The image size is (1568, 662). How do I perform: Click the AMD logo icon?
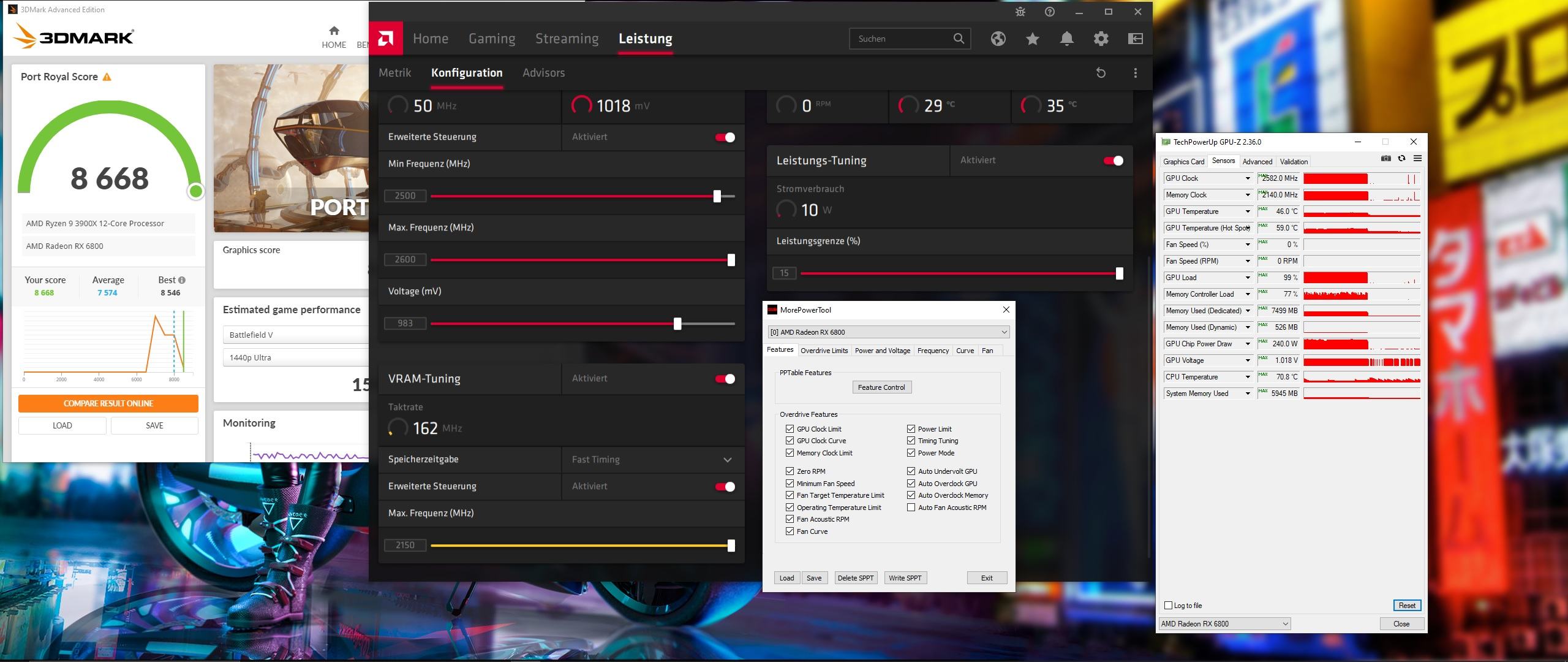coord(386,39)
